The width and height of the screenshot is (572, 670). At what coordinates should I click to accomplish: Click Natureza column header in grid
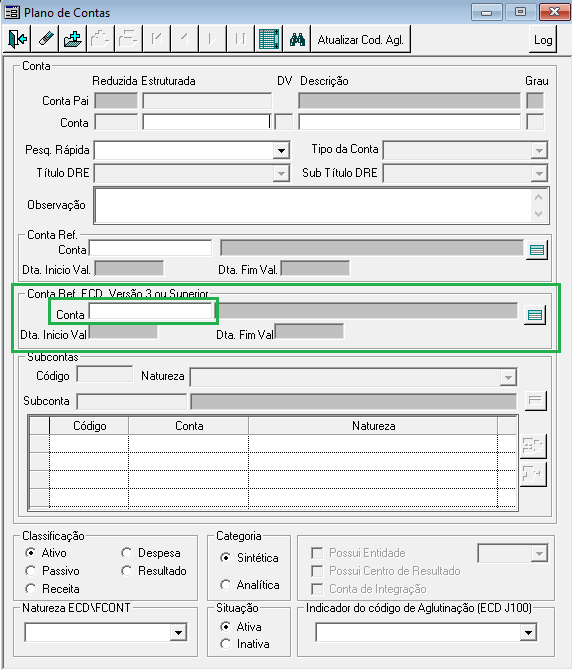coord(373,426)
